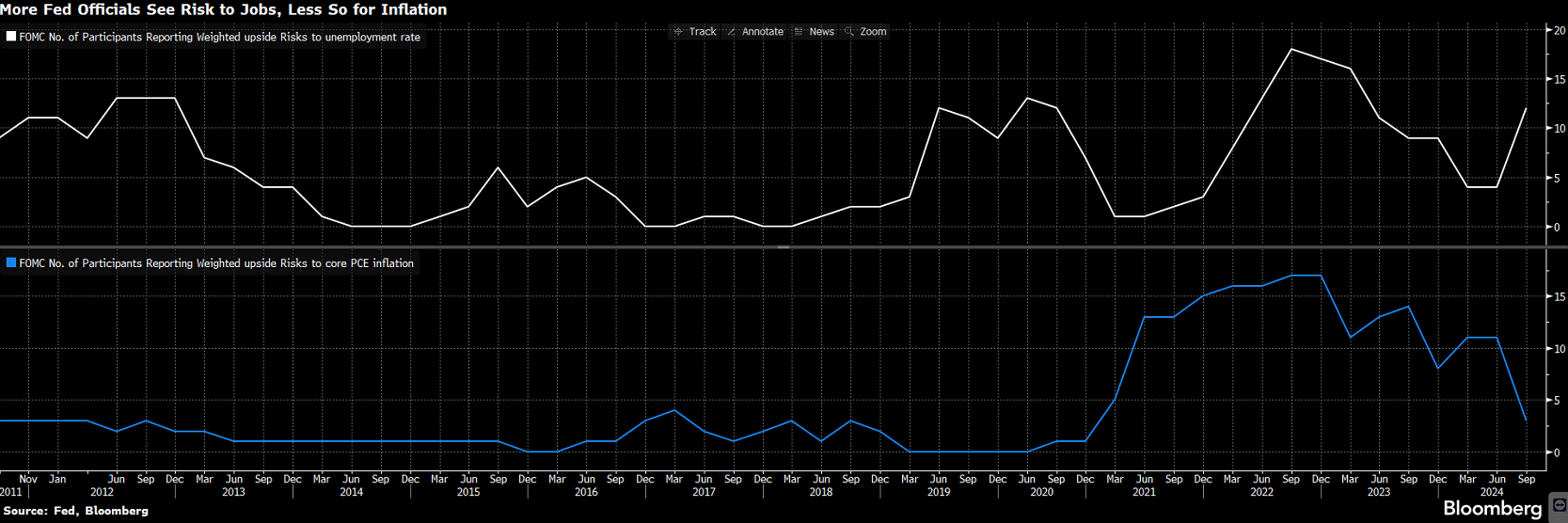Image resolution: width=1568 pixels, height=523 pixels.
Task: Click the chart title about Fed officials
Action: click(224, 9)
